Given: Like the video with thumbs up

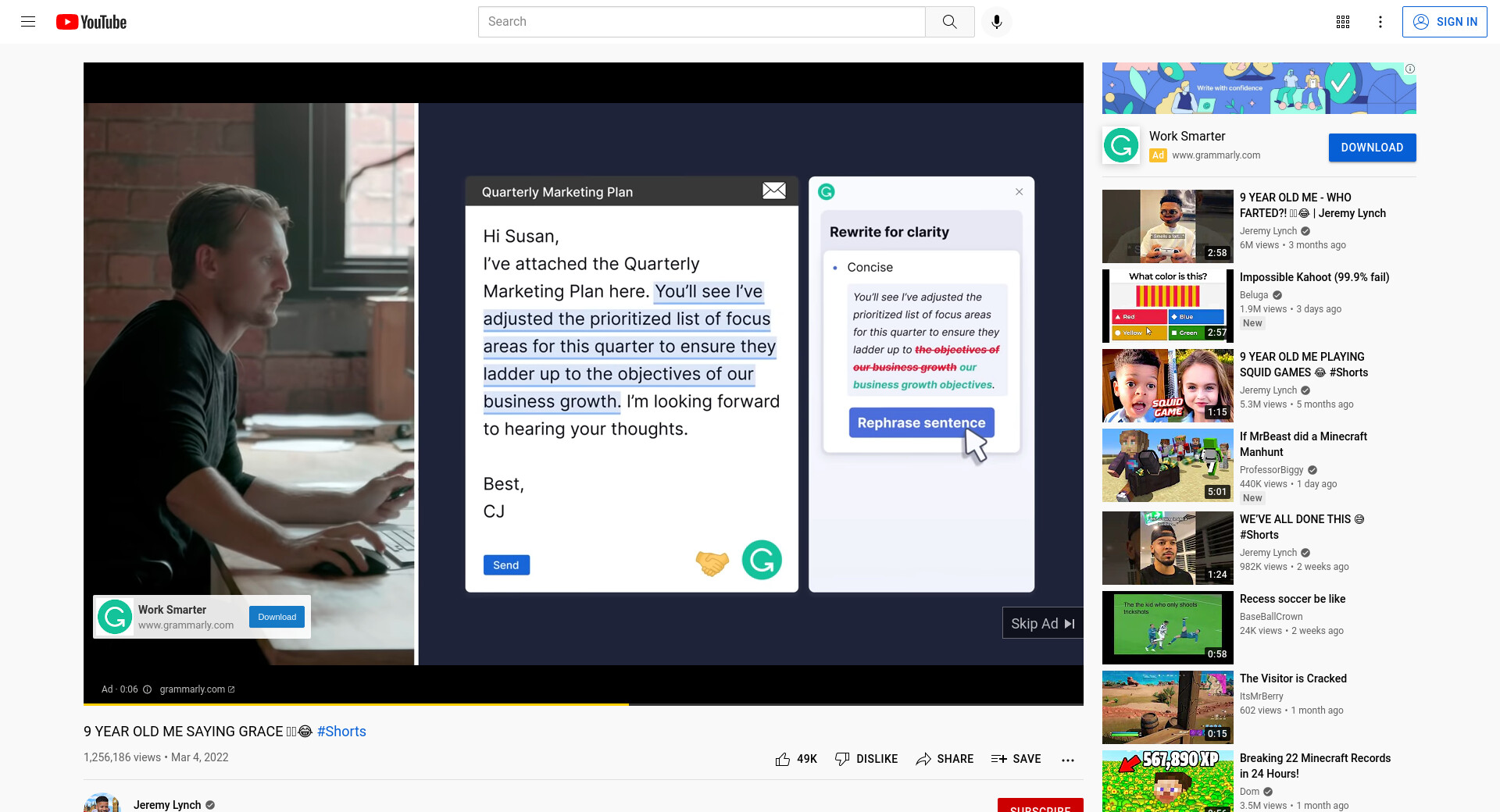Looking at the screenshot, I should point(795,759).
